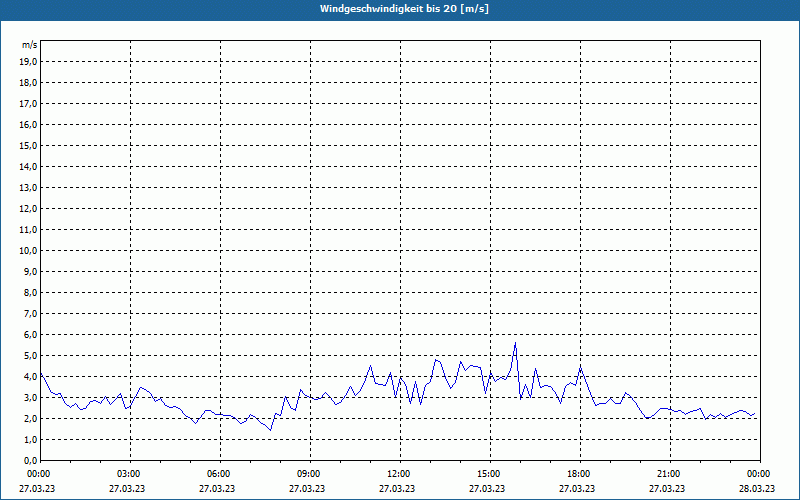Click the 13,0 y-axis label
This screenshot has width=800, height=500.
(28, 188)
